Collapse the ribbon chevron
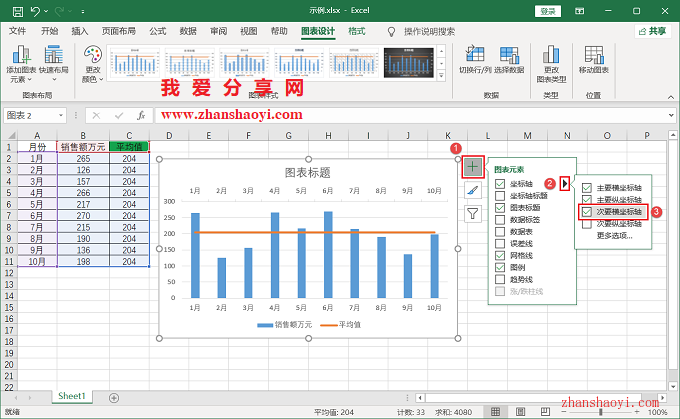The width and height of the screenshot is (680, 419). point(670,97)
